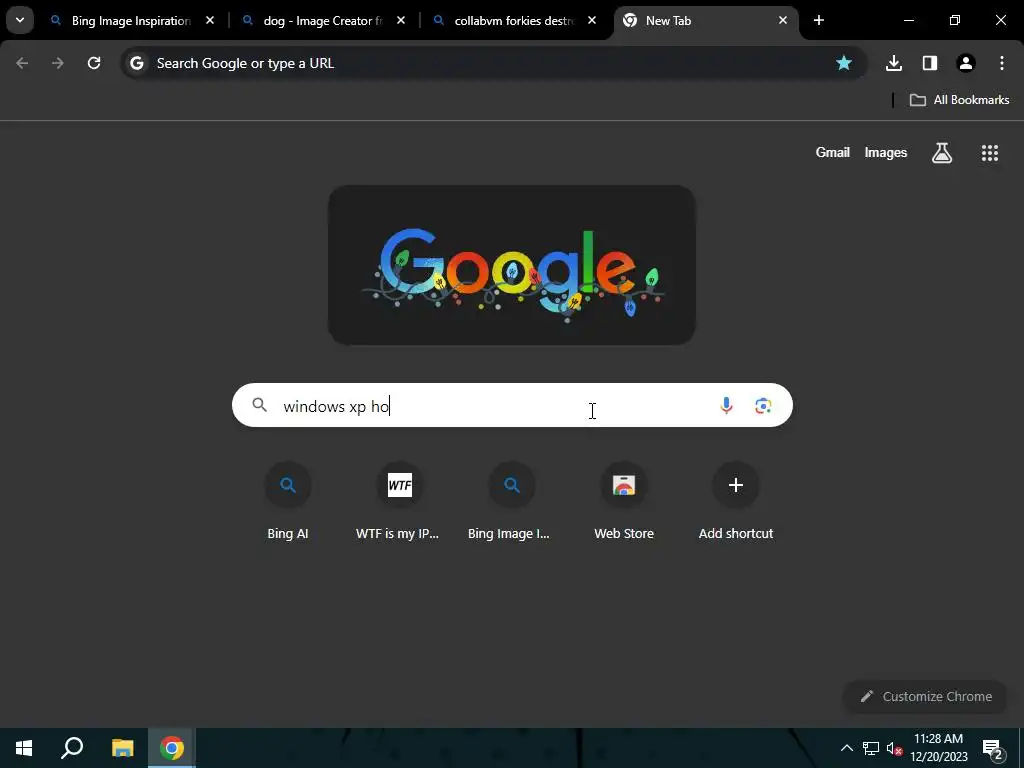Viewport: 1024px width, 768px height.
Task: Open taskbar search magnifier
Action: pyautogui.click(x=72, y=748)
